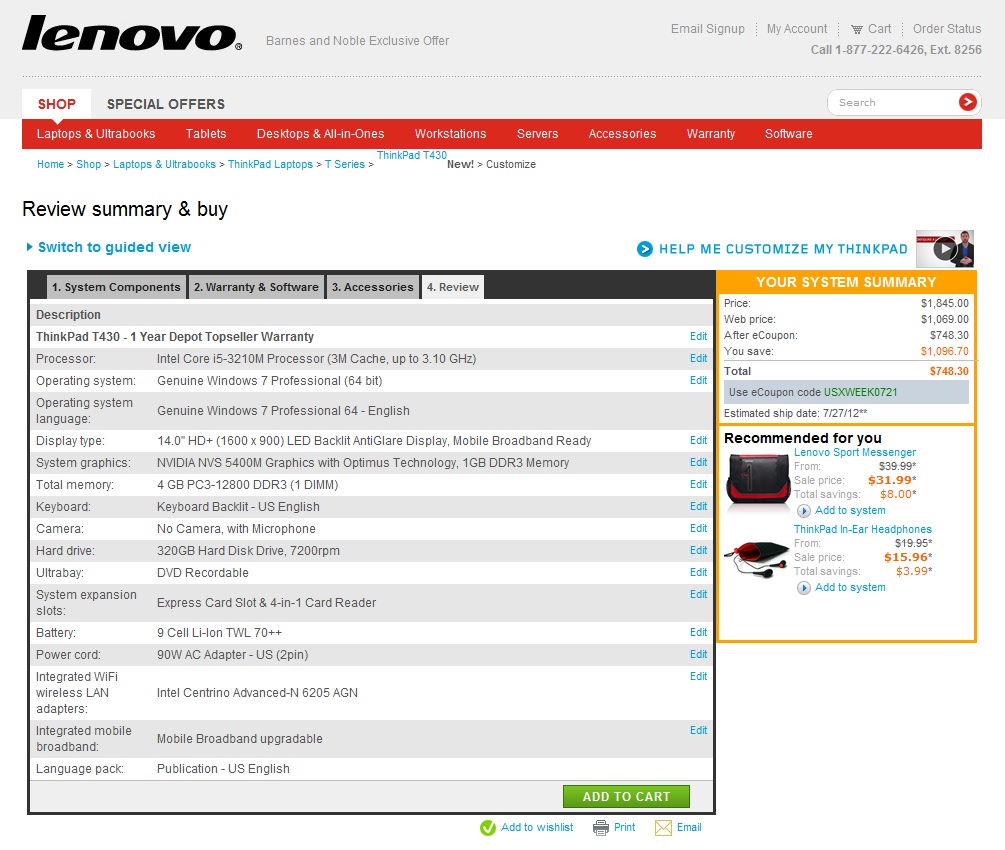Image resolution: width=1005 pixels, height=850 pixels.
Task: Go to ThinkPad Laptops breadcrumb
Action: pyautogui.click(x=270, y=164)
